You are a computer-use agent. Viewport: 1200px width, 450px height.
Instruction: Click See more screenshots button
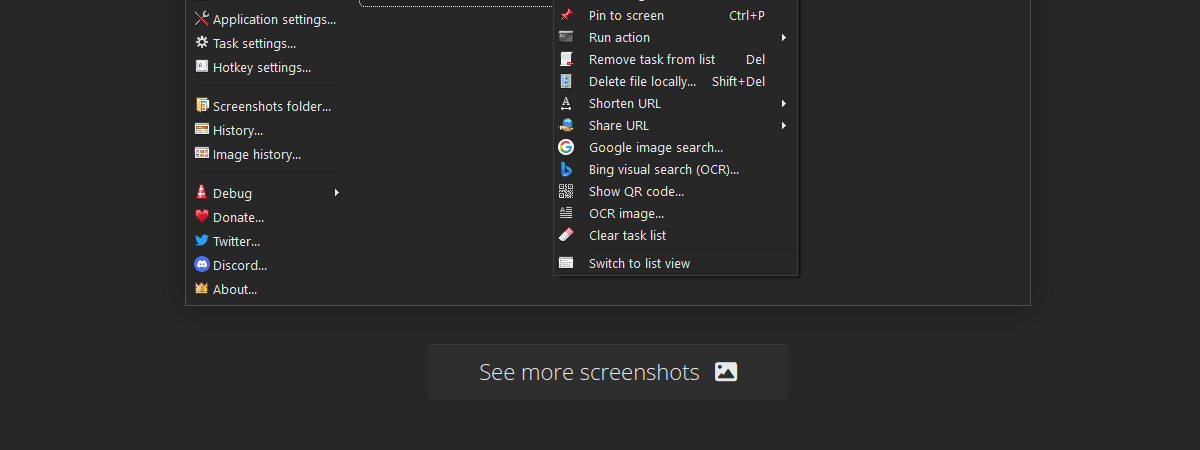point(608,372)
